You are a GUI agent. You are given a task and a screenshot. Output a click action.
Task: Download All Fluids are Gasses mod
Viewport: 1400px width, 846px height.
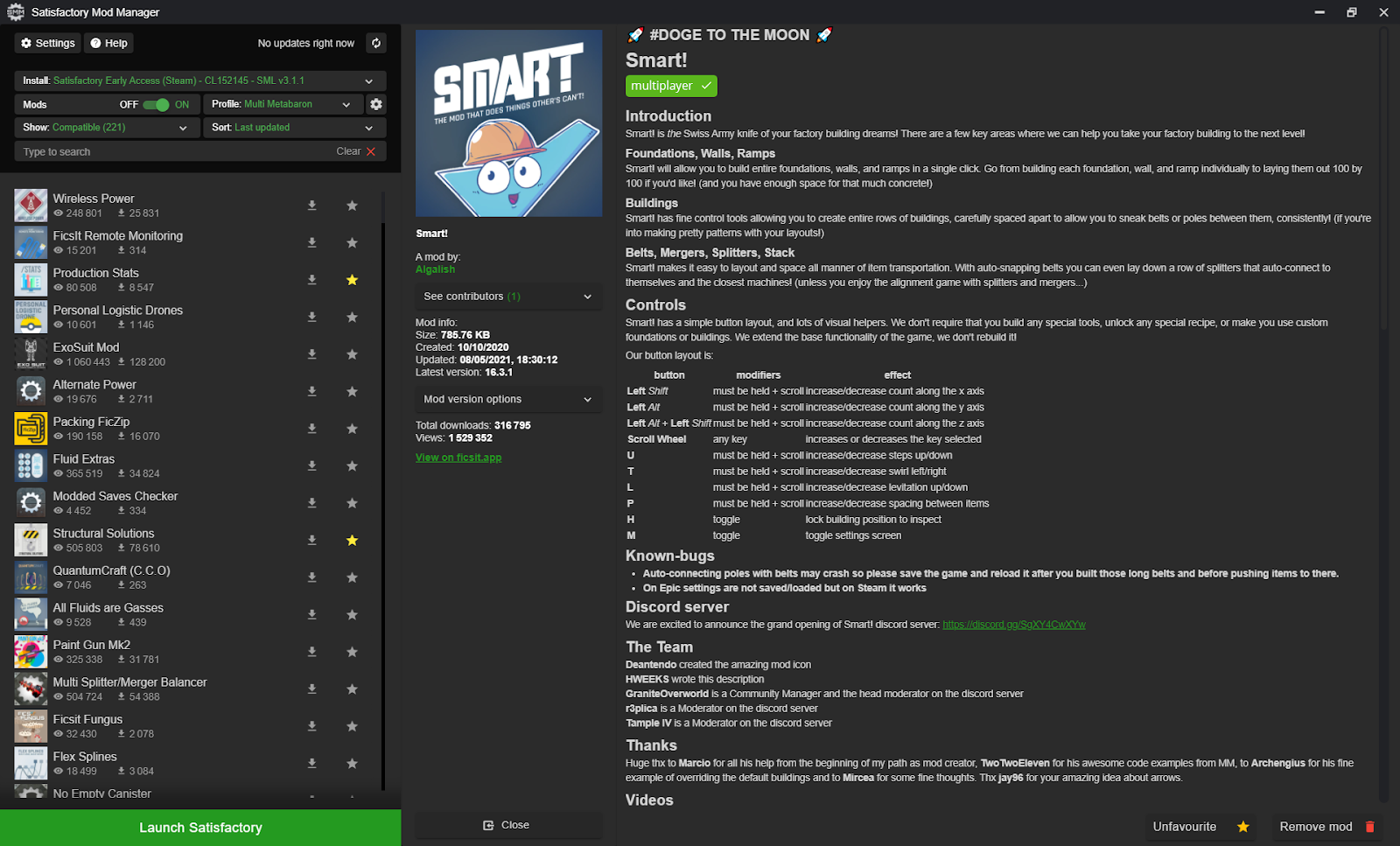point(311,614)
